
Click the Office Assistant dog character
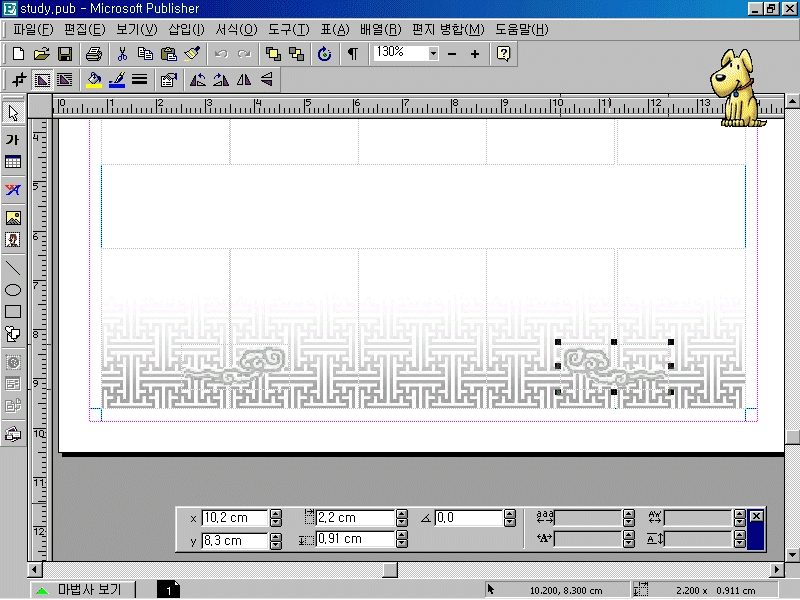pyautogui.click(x=737, y=88)
